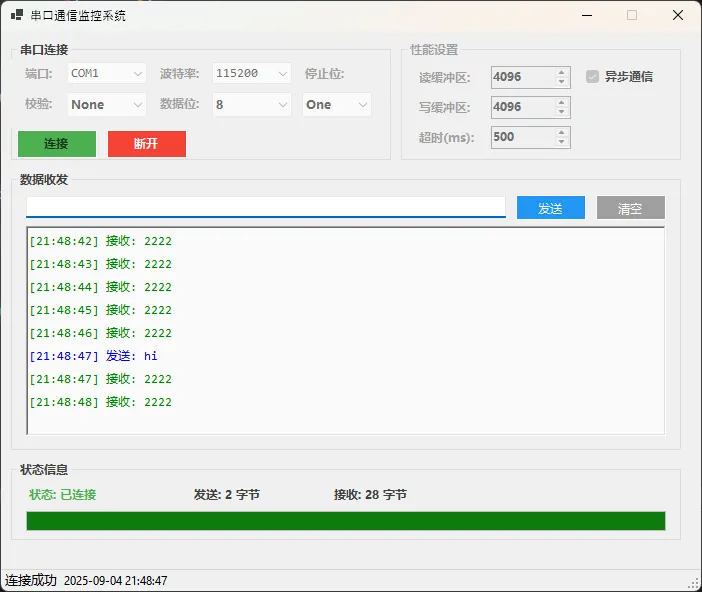Click the green progress bar
The height and width of the screenshot is (592, 702).
(345, 521)
